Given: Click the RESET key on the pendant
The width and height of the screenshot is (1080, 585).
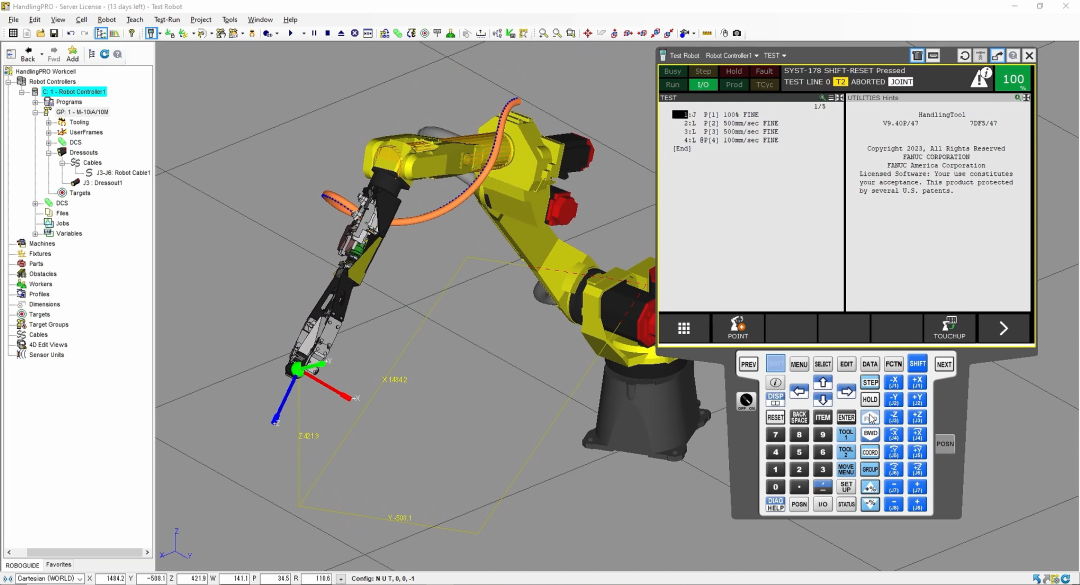Looking at the screenshot, I should (776, 418).
